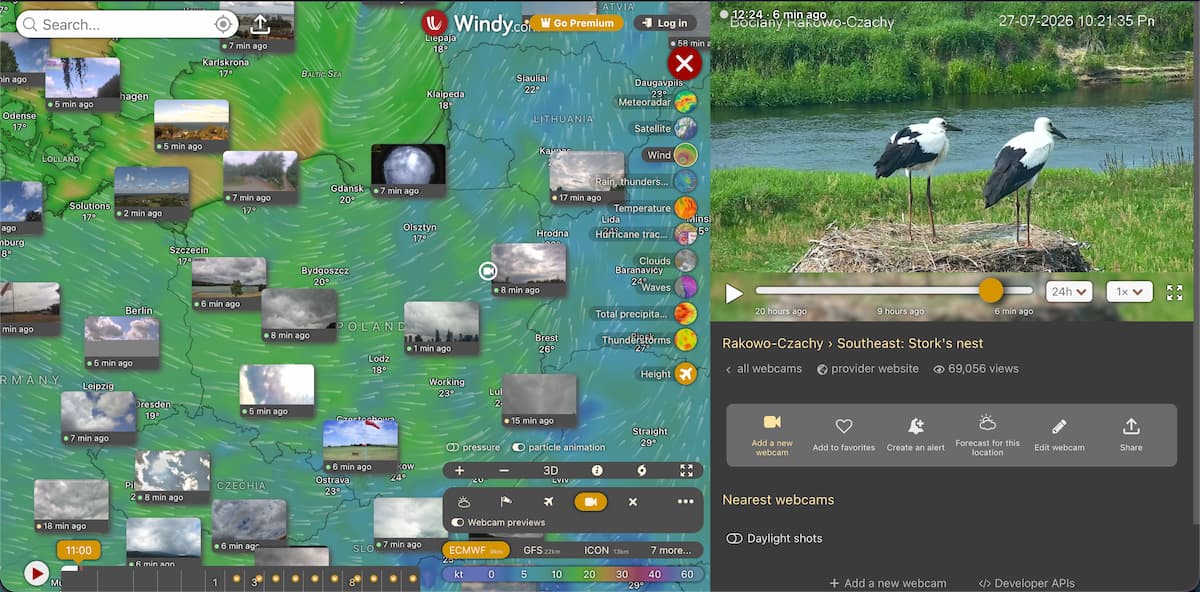Image resolution: width=1200 pixels, height=592 pixels.
Task: Show the flag points-of-interest icon
Action: 506,502
